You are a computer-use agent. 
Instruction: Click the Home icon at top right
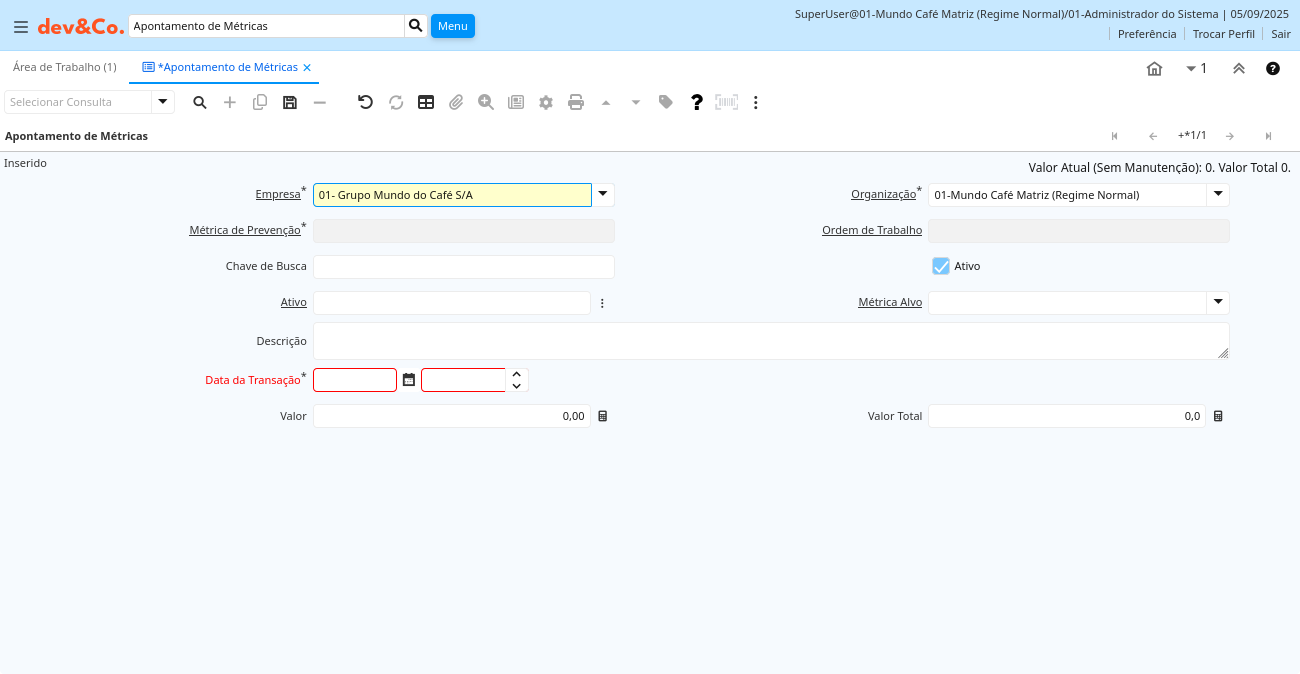(1154, 69)
